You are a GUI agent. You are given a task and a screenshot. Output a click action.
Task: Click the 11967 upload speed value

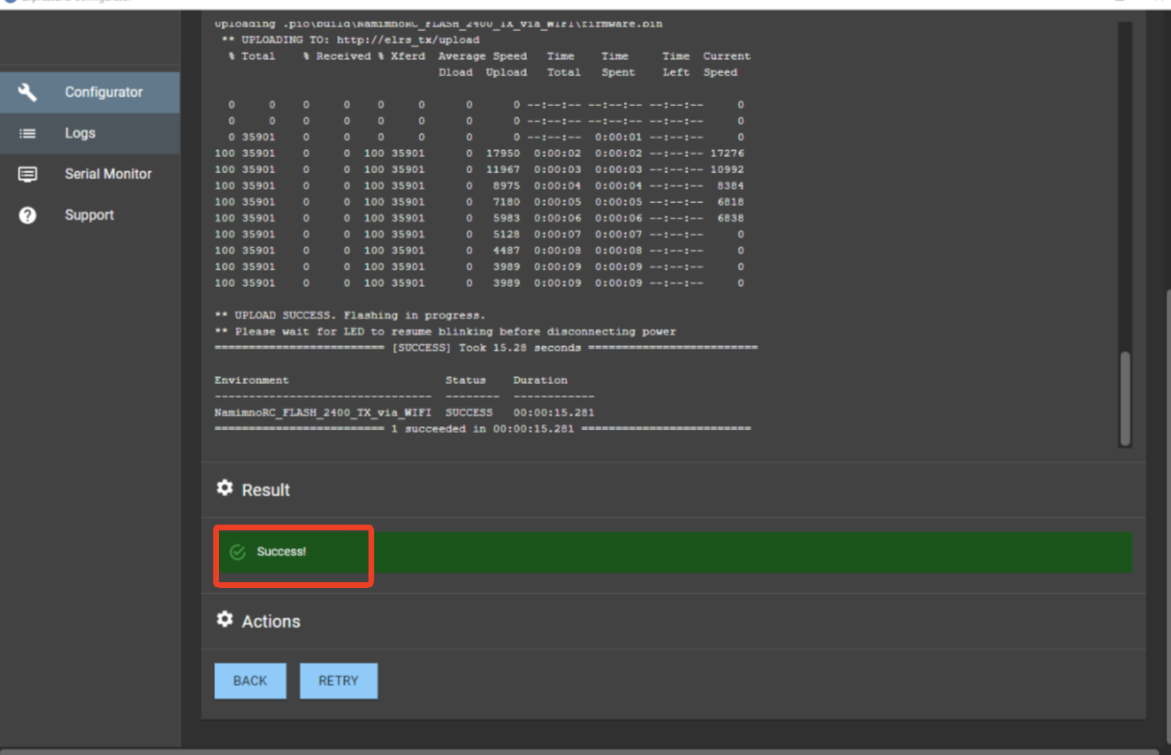point(503,170)
